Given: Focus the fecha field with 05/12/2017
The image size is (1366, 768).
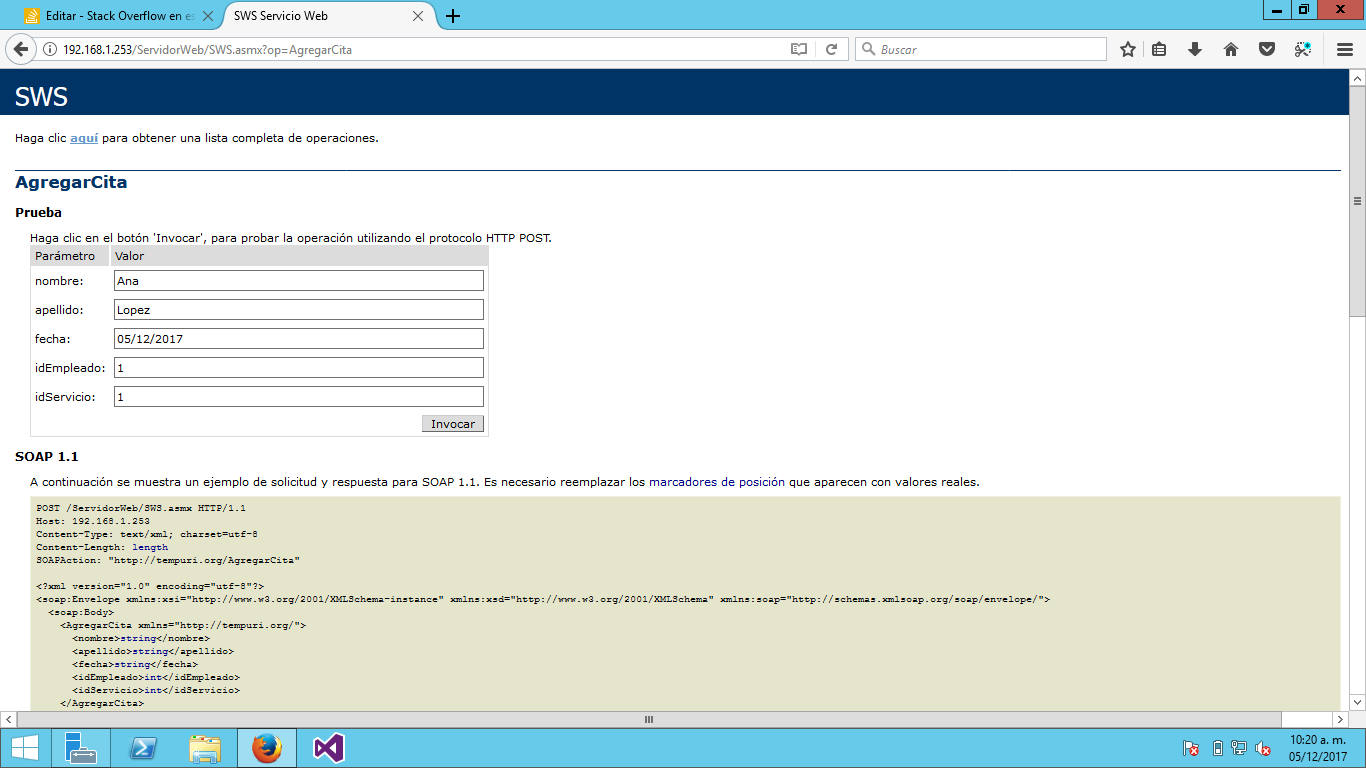Looking at the screenshot, I should coord(299,339).
